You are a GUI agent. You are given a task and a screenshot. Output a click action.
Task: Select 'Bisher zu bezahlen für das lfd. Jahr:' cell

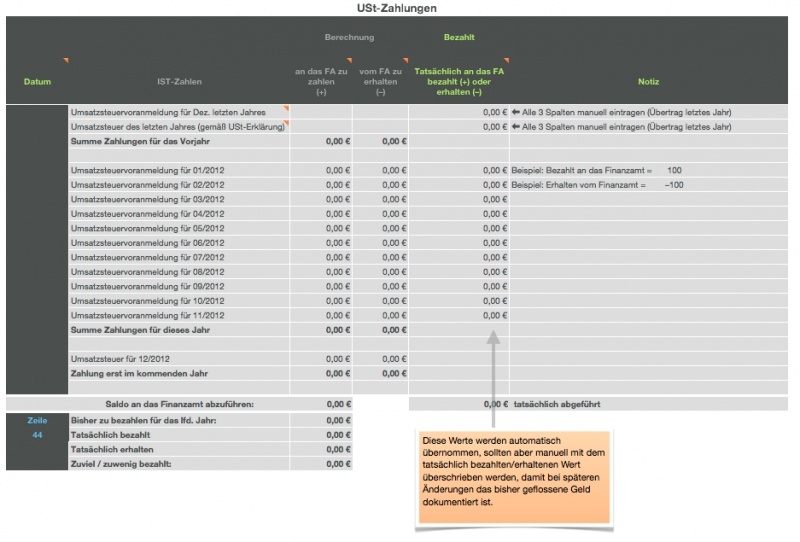click(x=179, y=421)
